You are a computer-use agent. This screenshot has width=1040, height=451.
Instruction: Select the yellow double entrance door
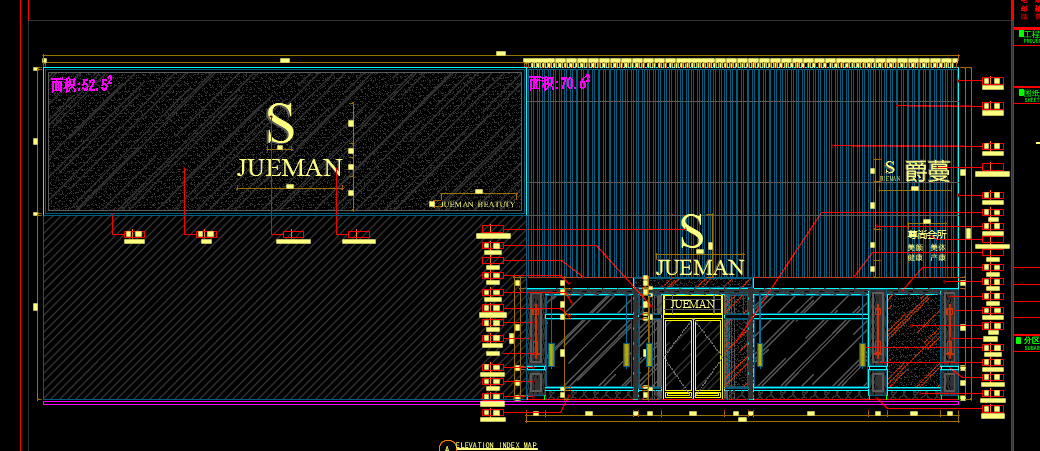(692, 358)
